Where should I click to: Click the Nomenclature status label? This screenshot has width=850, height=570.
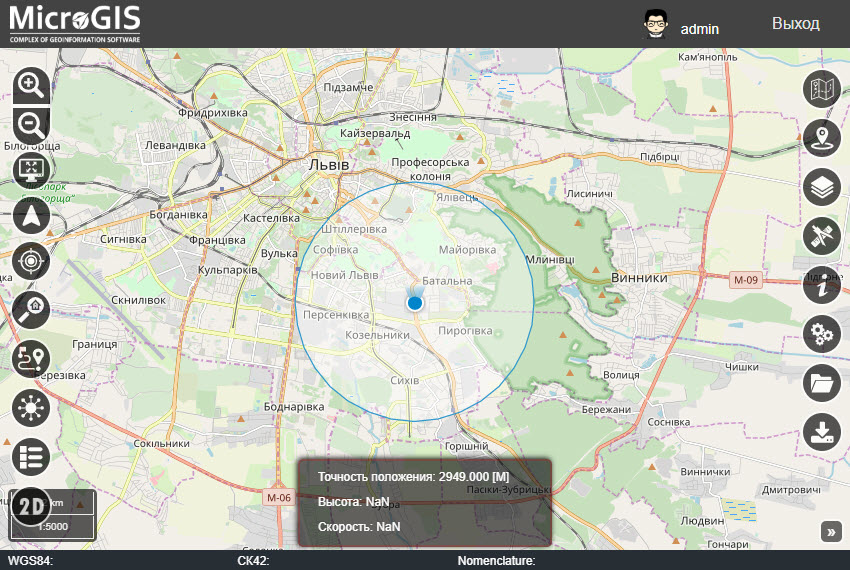tap(496, 560)
